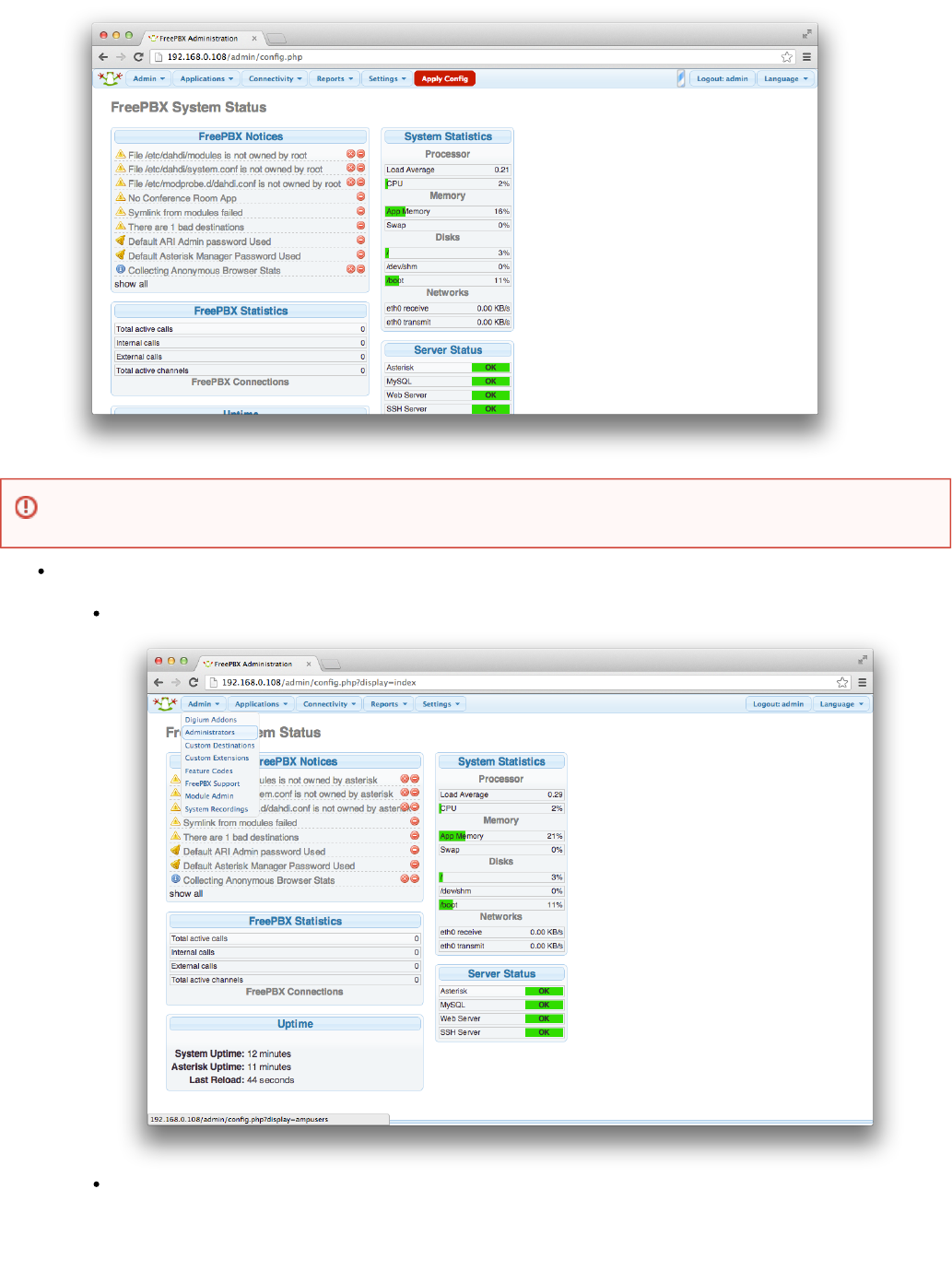
Task: Open the Applications dropdown in the lower window
Action: tap(261, 704)
